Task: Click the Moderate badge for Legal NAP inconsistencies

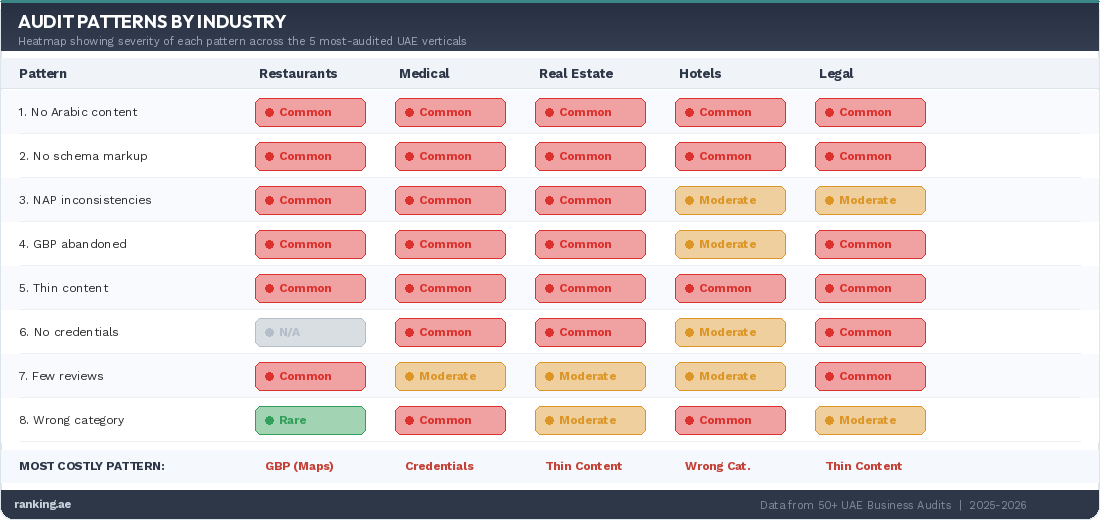Action: 870,200
